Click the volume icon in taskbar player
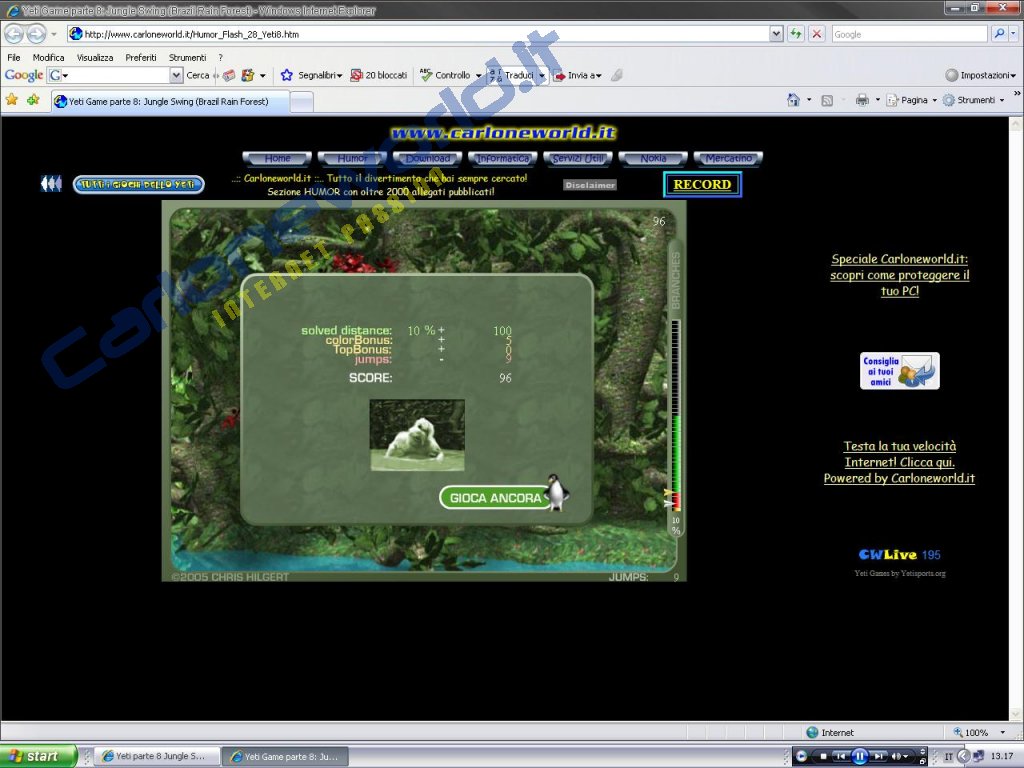The image size is (1024, 768). 896,756
